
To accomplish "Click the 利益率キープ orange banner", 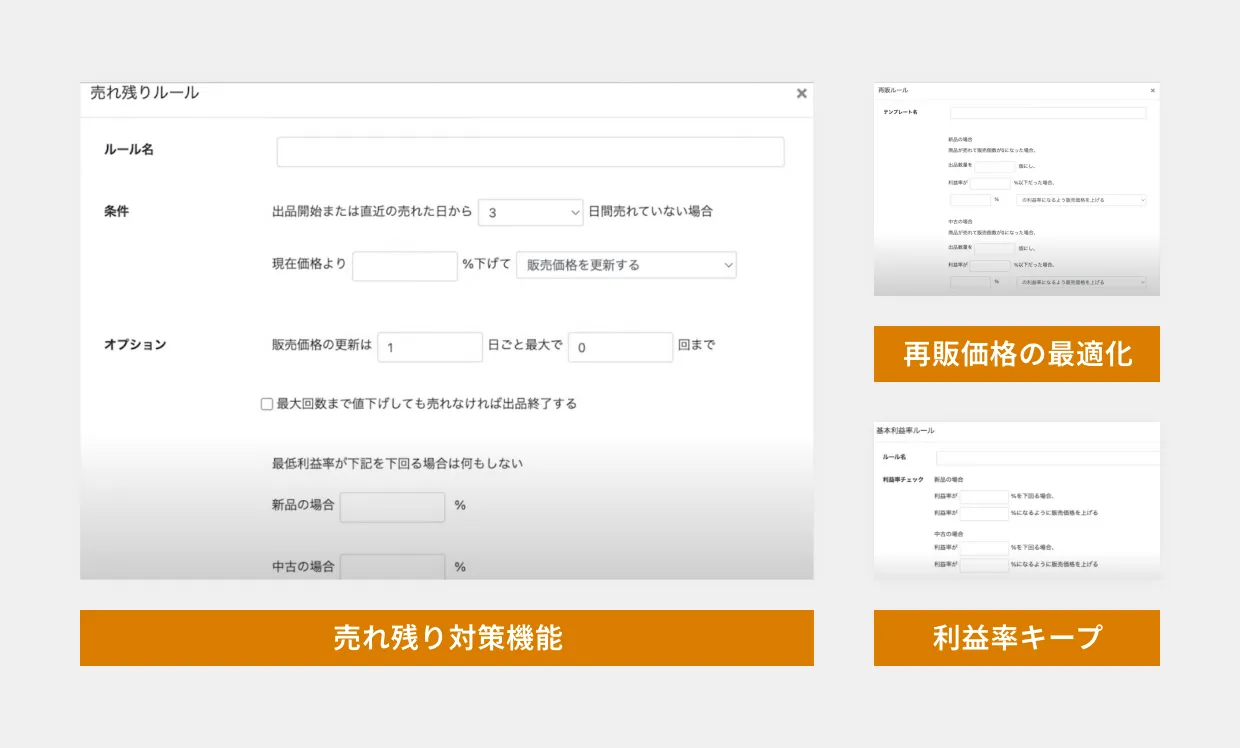I will click(x=1017, y=638).
